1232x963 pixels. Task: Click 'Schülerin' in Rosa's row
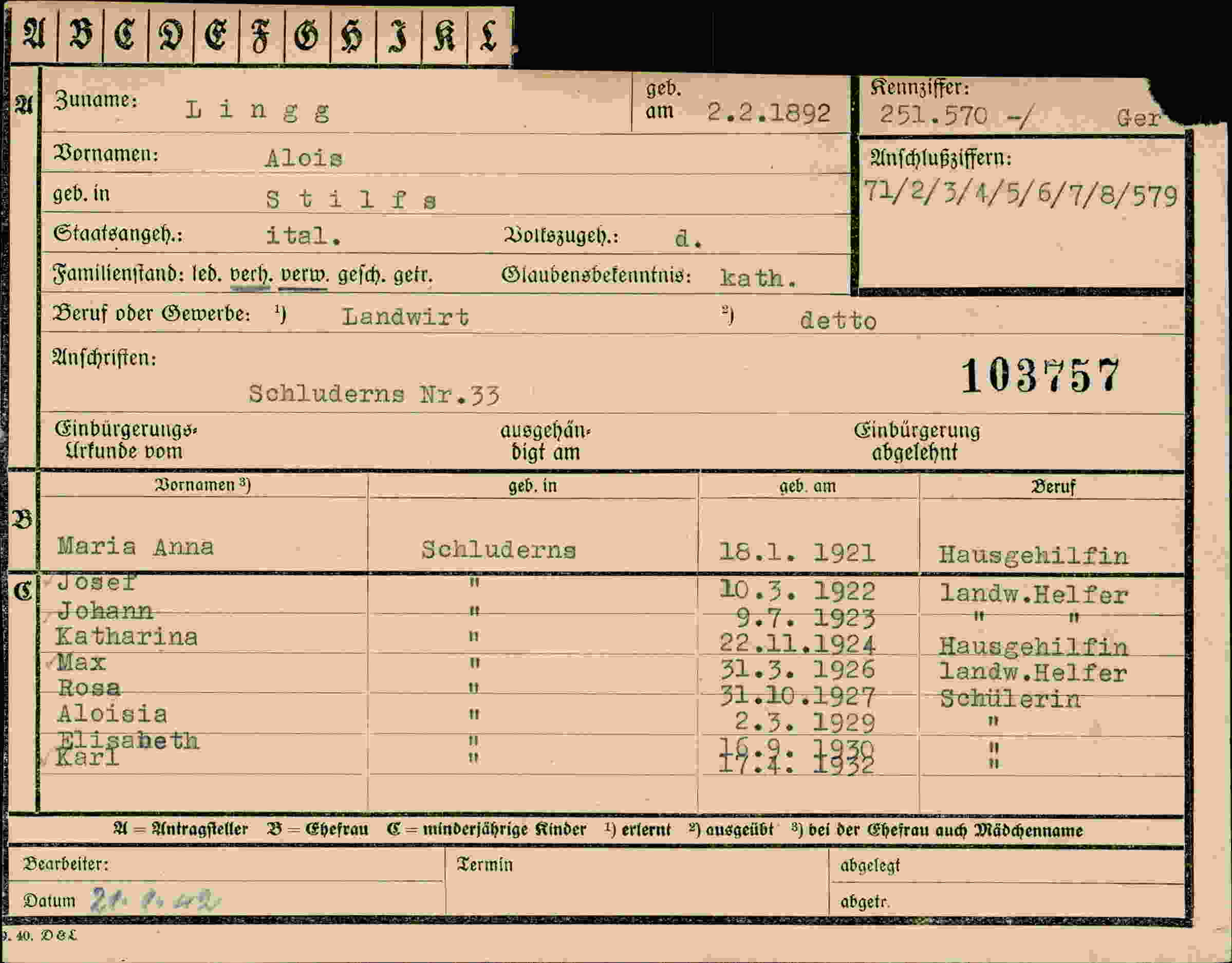(1010, 699)
